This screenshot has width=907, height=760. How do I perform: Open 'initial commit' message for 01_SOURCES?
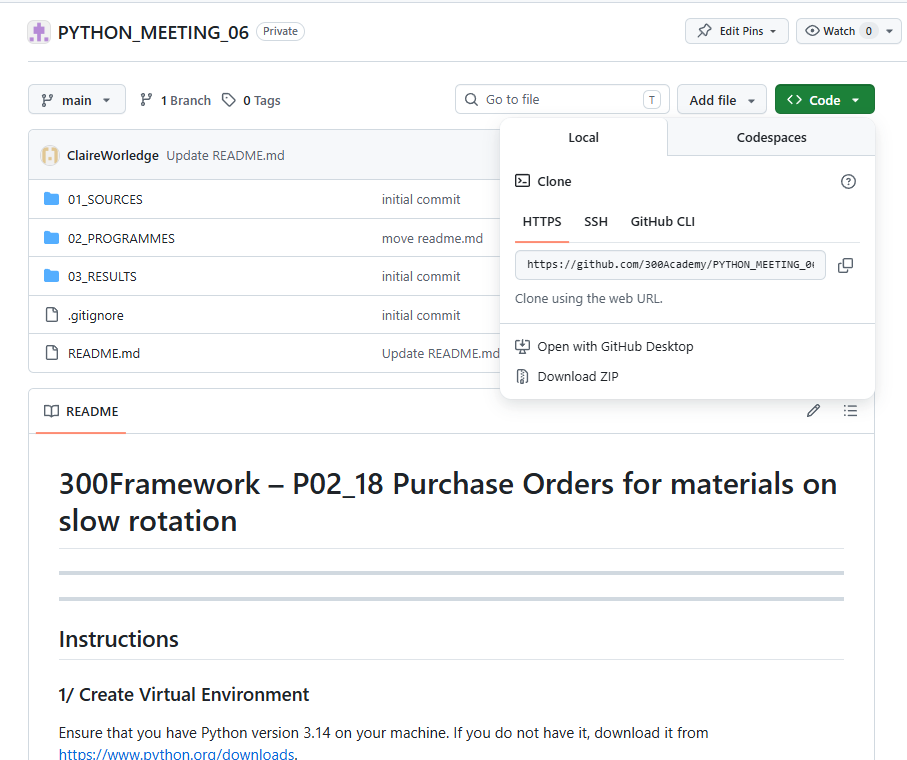(x=421, y=200)
